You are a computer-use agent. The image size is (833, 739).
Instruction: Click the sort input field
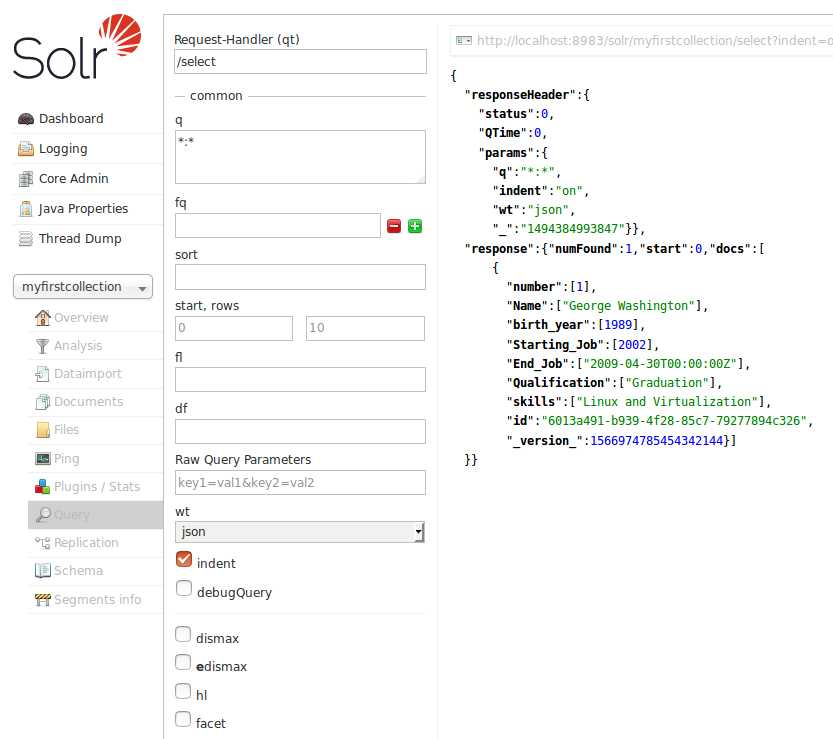[300, 277]
